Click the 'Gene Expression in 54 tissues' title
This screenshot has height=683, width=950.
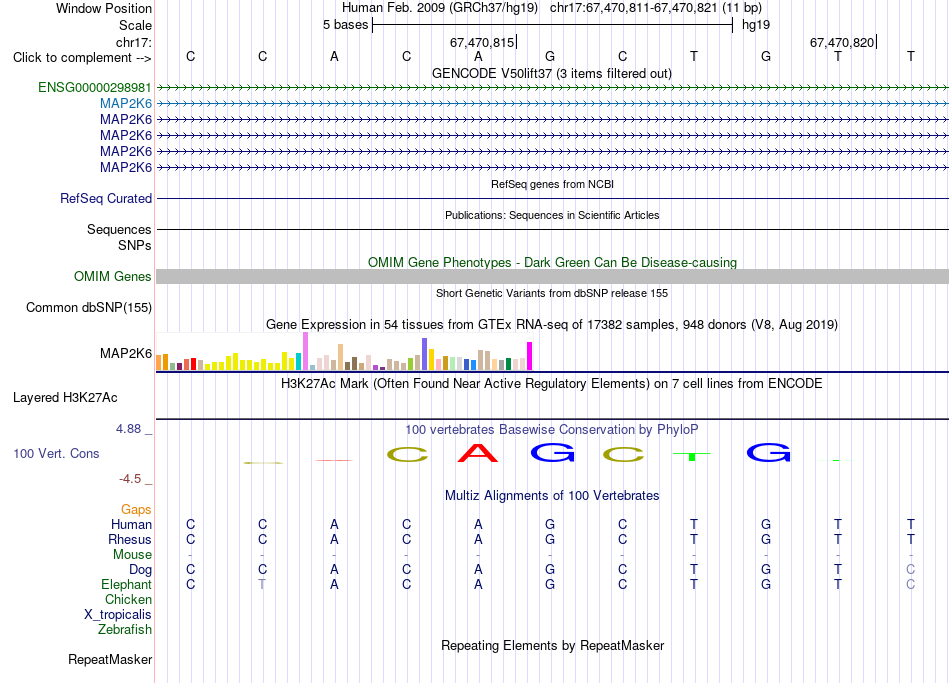552,324
